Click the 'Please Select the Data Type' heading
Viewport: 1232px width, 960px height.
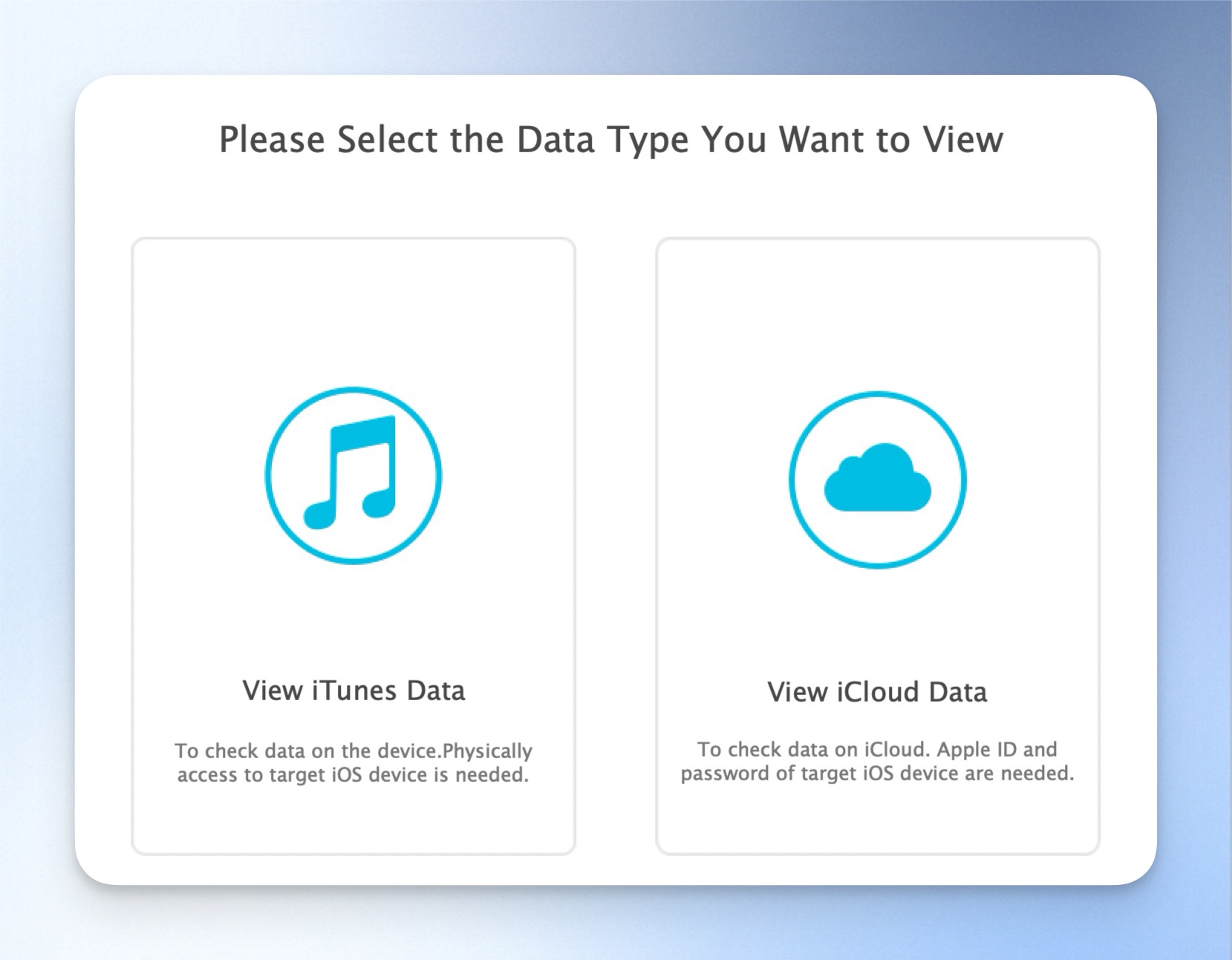tap(611, 140)
